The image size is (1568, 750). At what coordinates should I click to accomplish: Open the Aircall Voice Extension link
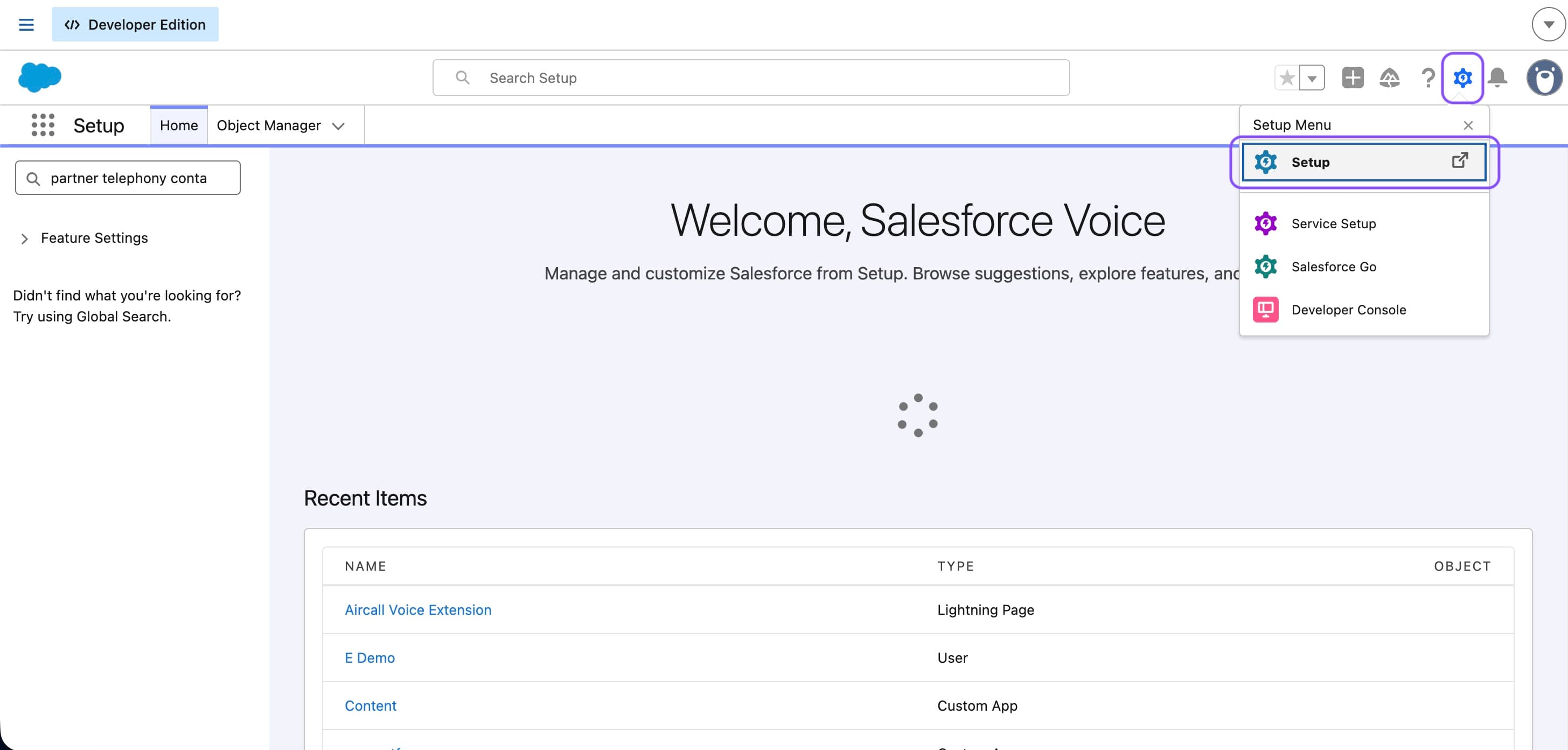pos(417,609)
